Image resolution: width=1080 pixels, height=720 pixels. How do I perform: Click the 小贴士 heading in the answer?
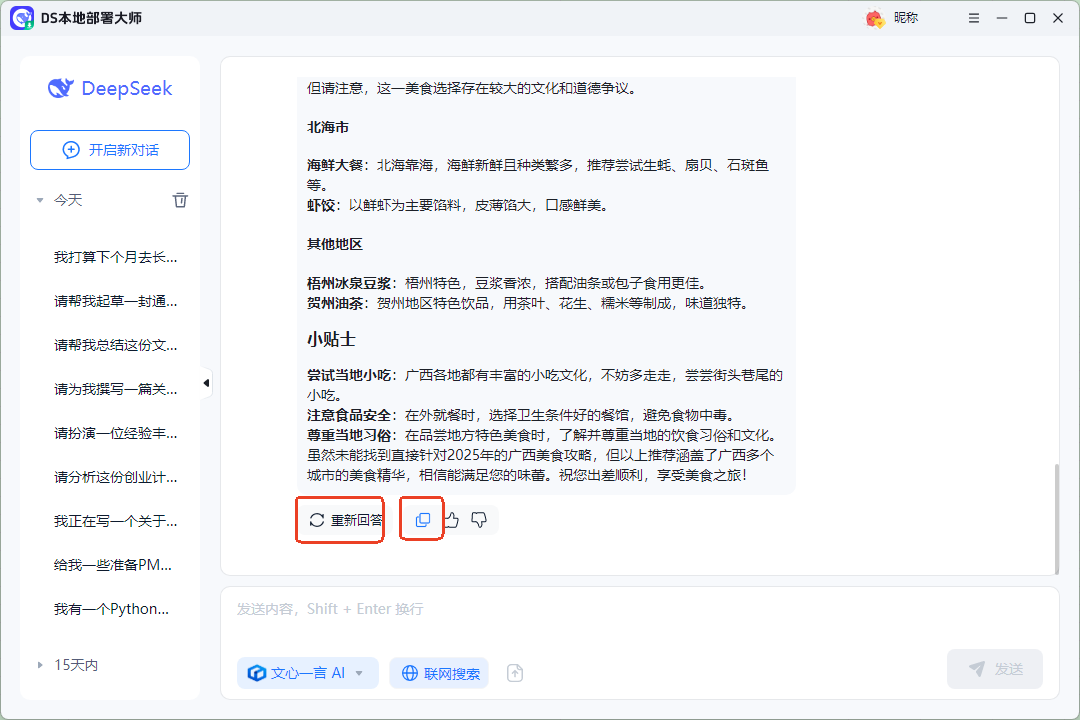(x=331, y=339)
